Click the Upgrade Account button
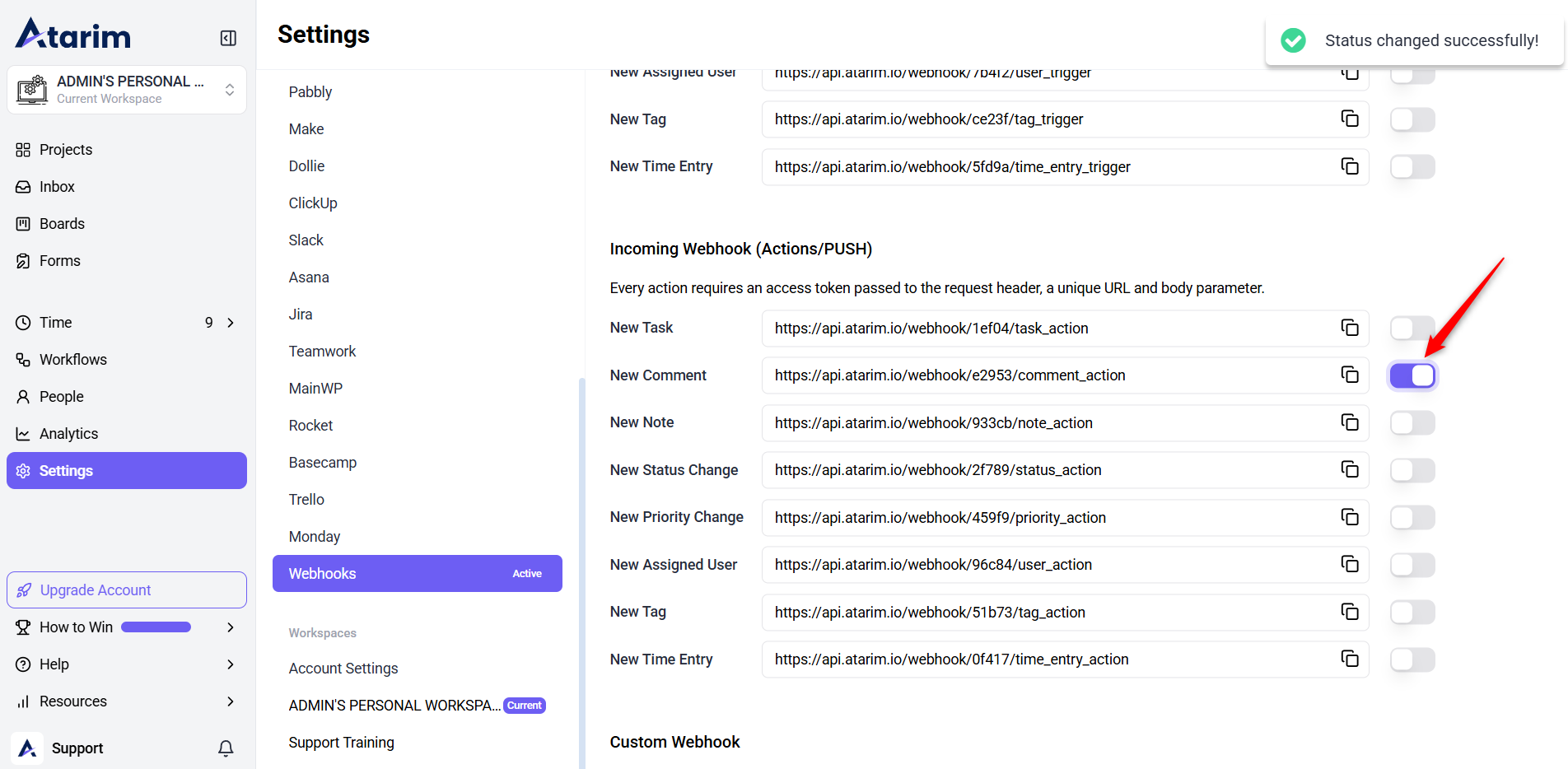 [x=127, y=590]
